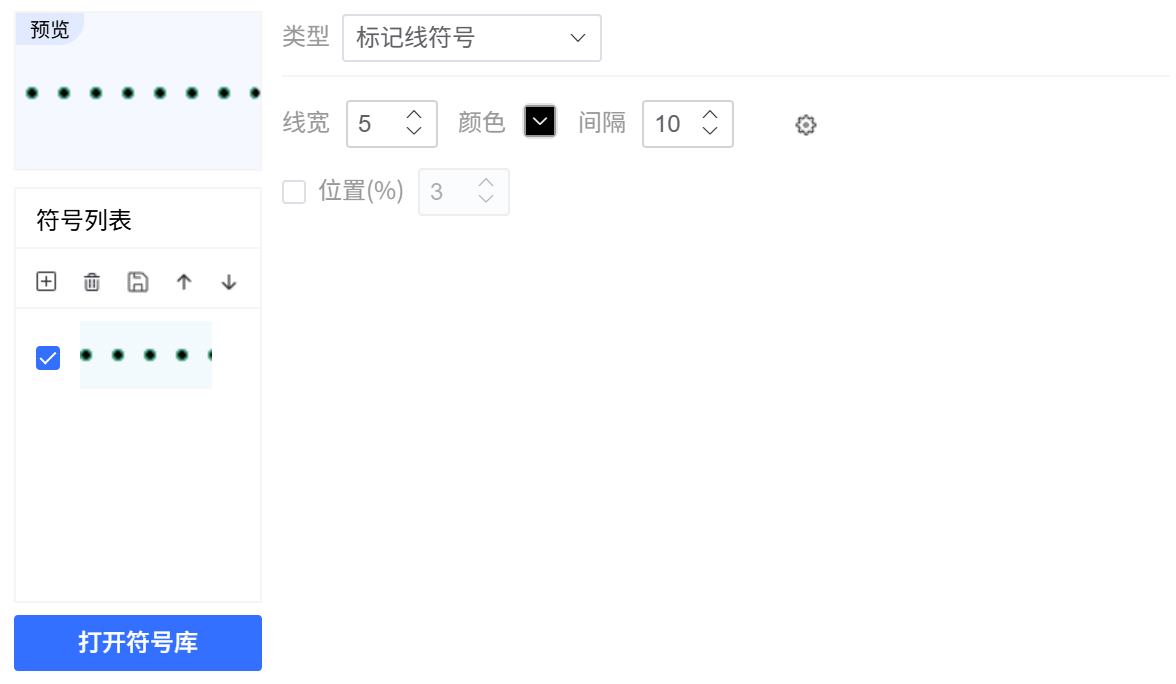1176x684 pixels.
Task: Uncheck the dotted line symbol layer checkbox
Action: coord(48,357)
